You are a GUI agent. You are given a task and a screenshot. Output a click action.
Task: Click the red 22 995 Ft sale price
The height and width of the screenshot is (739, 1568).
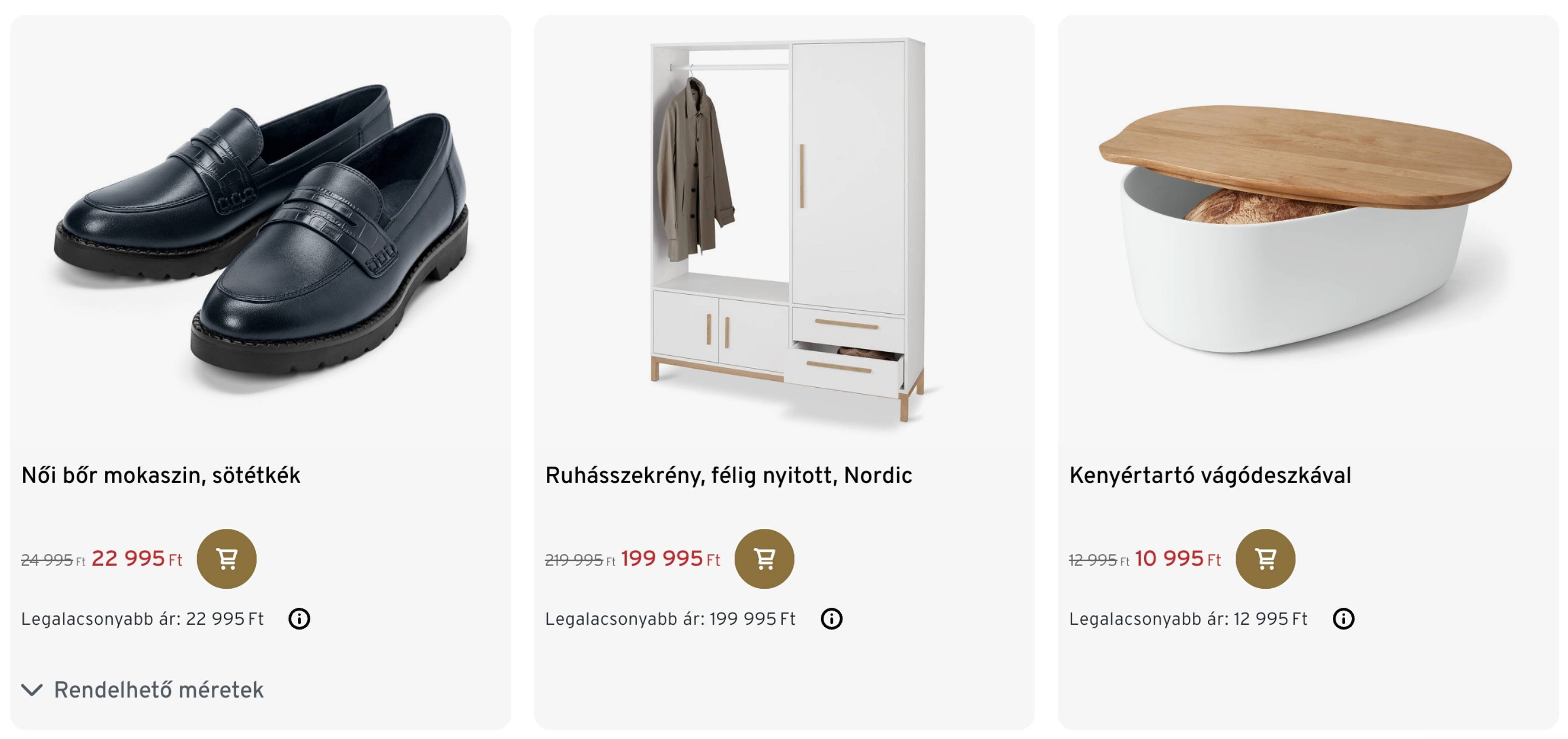coord(136,558)
